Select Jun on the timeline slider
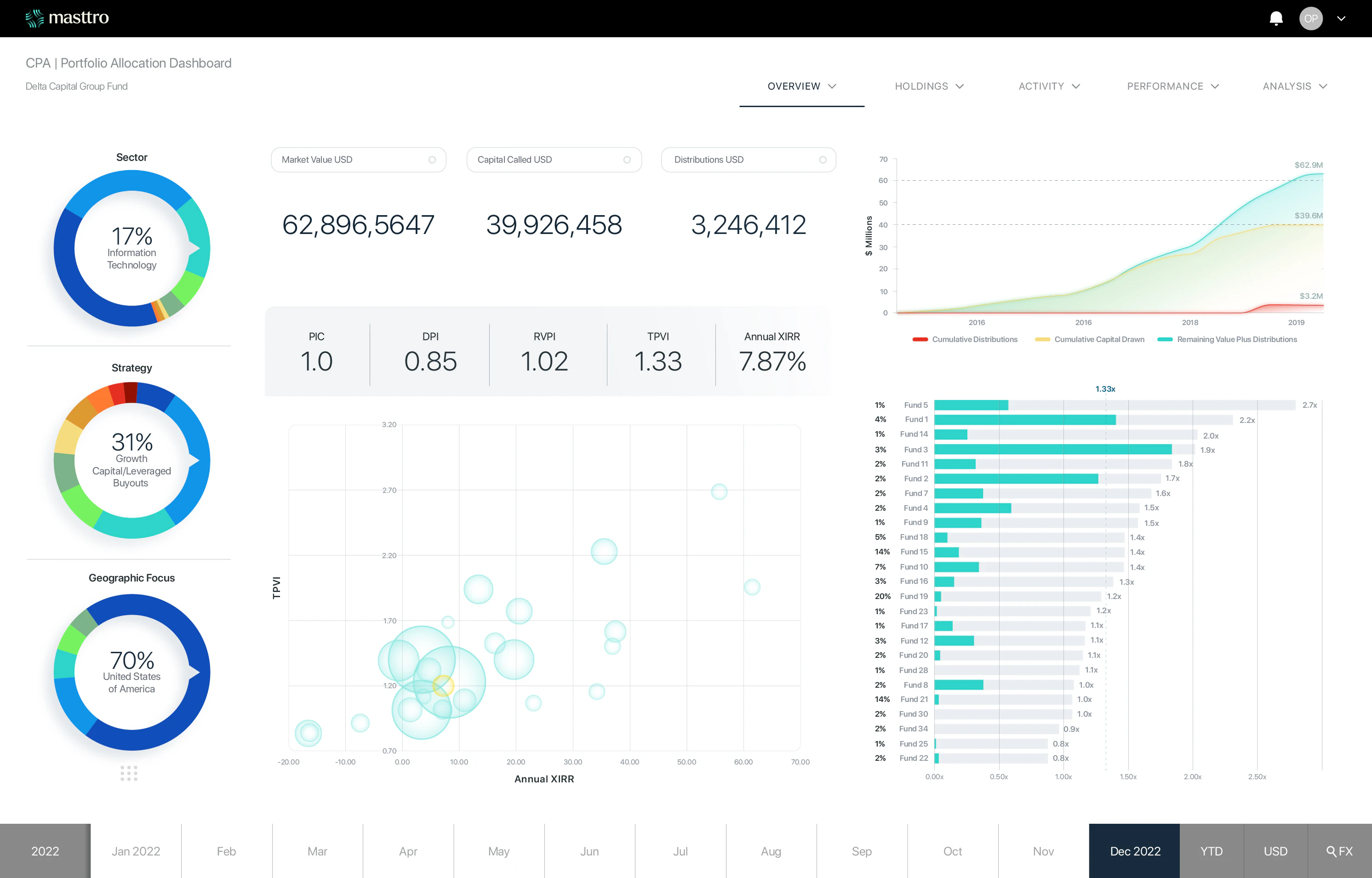The width and height of the screenshot is (1372, 878). pos(589,850)
